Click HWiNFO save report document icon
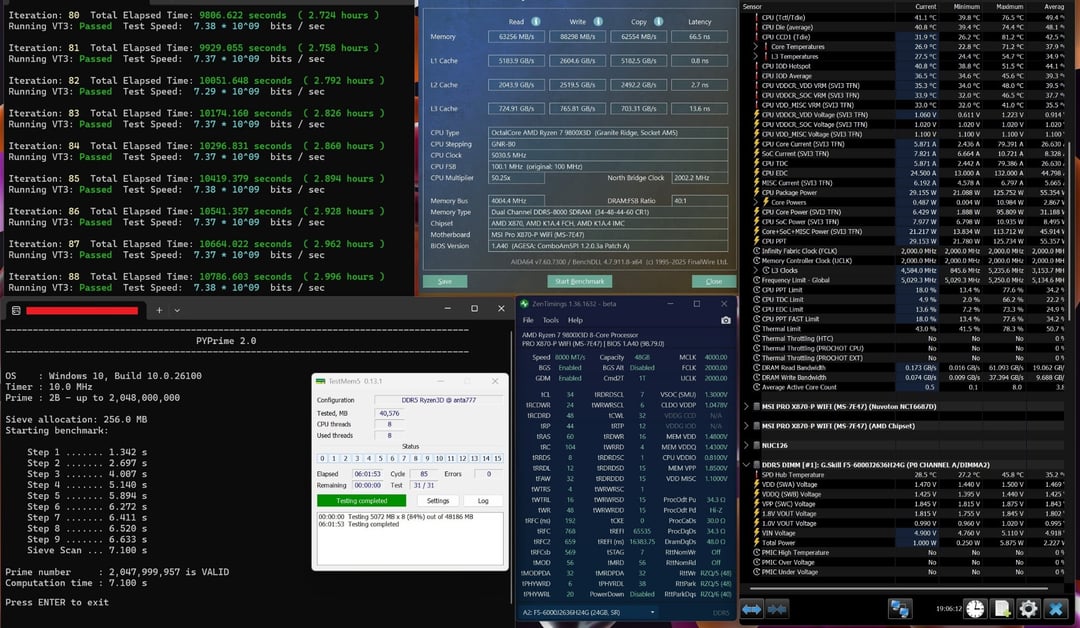1080x628 pixels. click(1002, 609)
